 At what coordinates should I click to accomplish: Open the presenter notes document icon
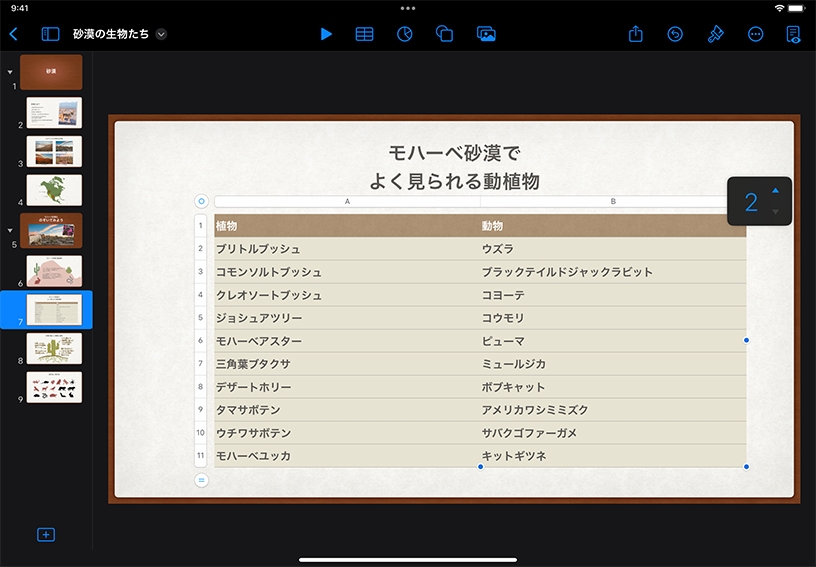click(794, 34)
